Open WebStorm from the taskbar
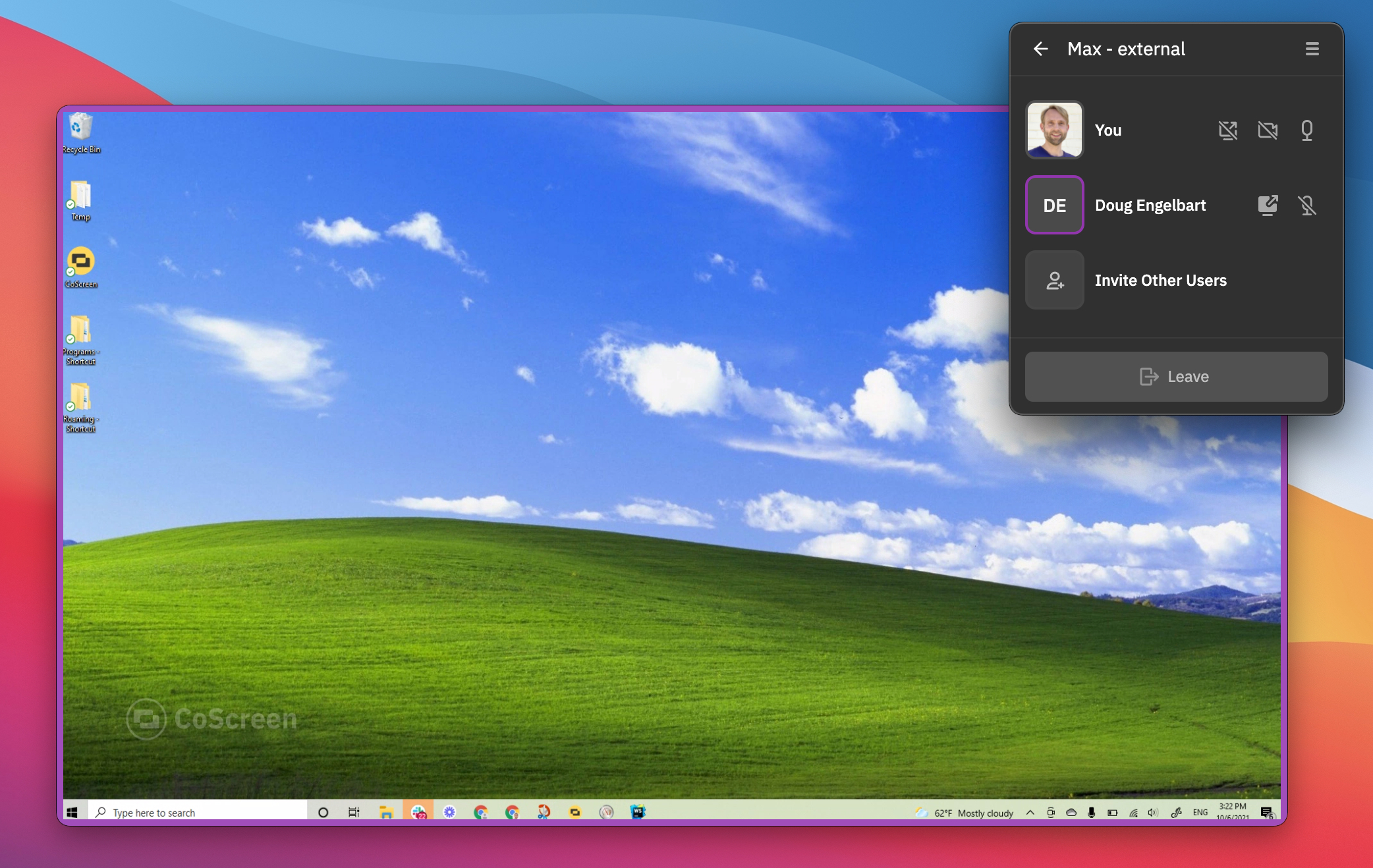Screen dimensions: 1373x868 pyautogui.click(x=638, y=812)
